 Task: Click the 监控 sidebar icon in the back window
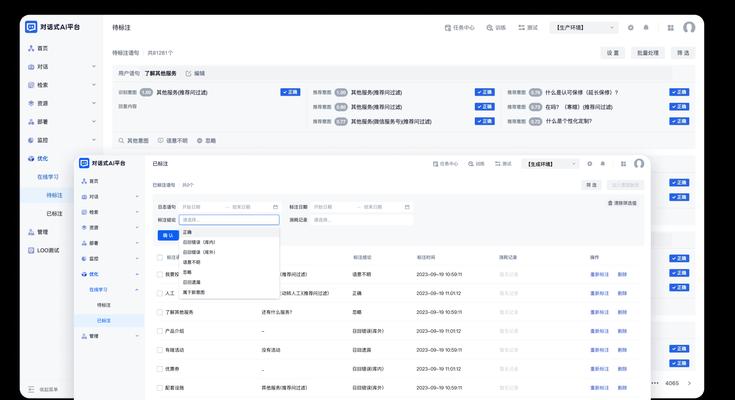tap(31, 140)
